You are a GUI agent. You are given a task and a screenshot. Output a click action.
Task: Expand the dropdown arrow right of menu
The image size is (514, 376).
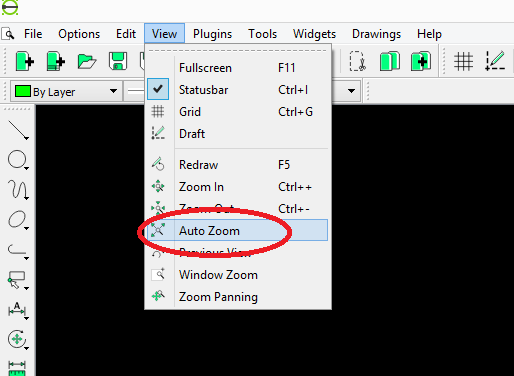point(351,91)
